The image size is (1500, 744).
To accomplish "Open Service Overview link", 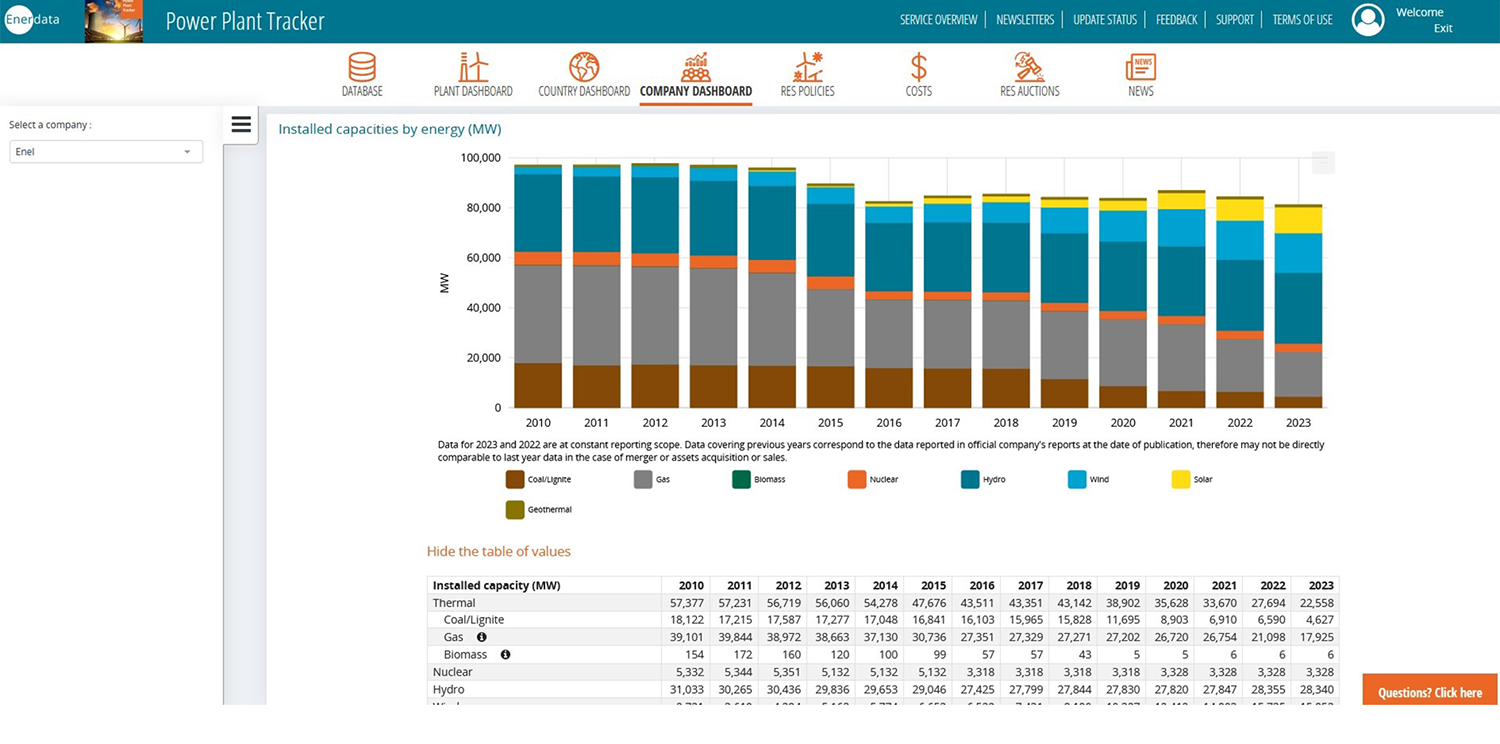I will pyautogui.click(x=938, y=20).
